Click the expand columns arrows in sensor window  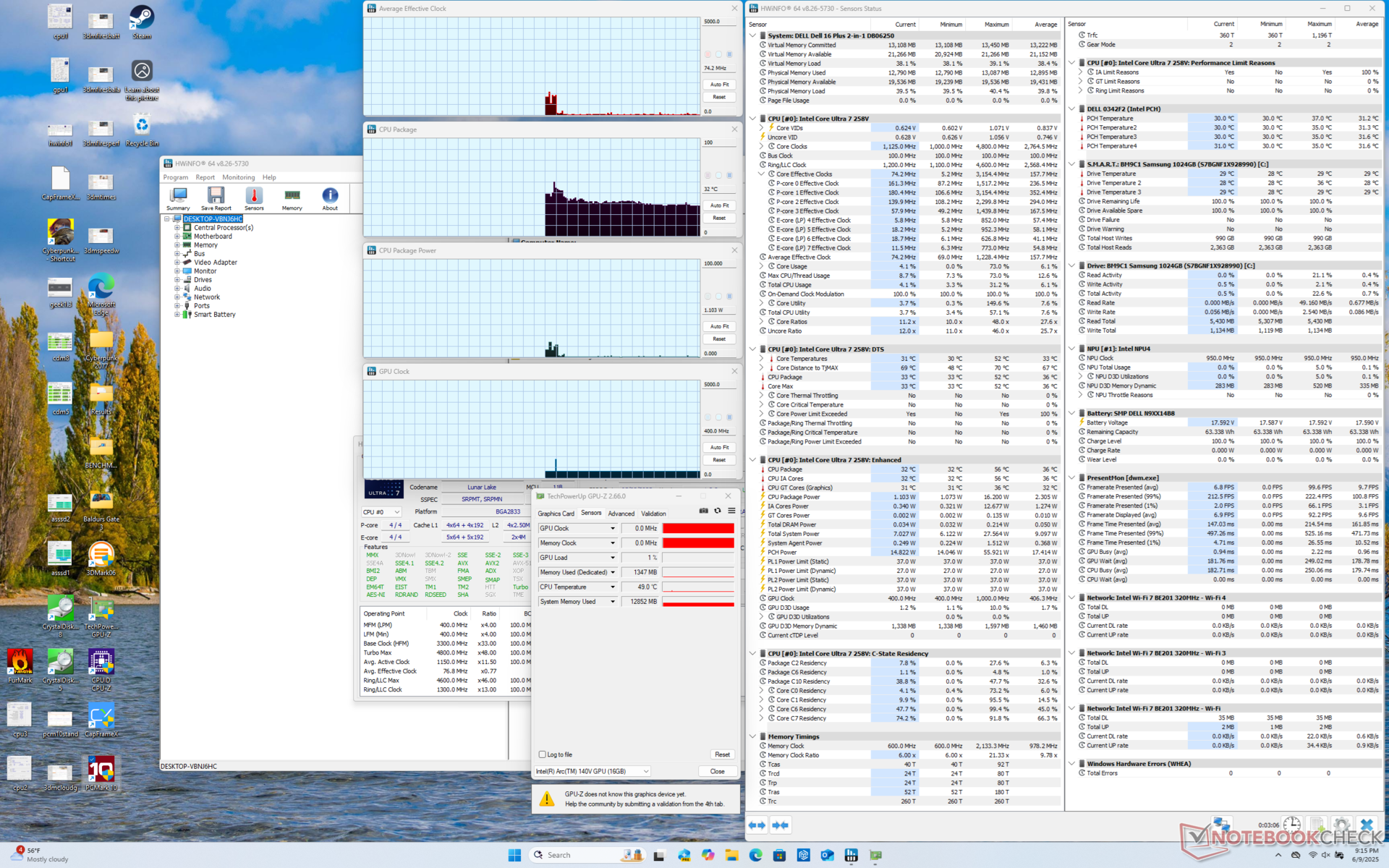coord(757,825)
